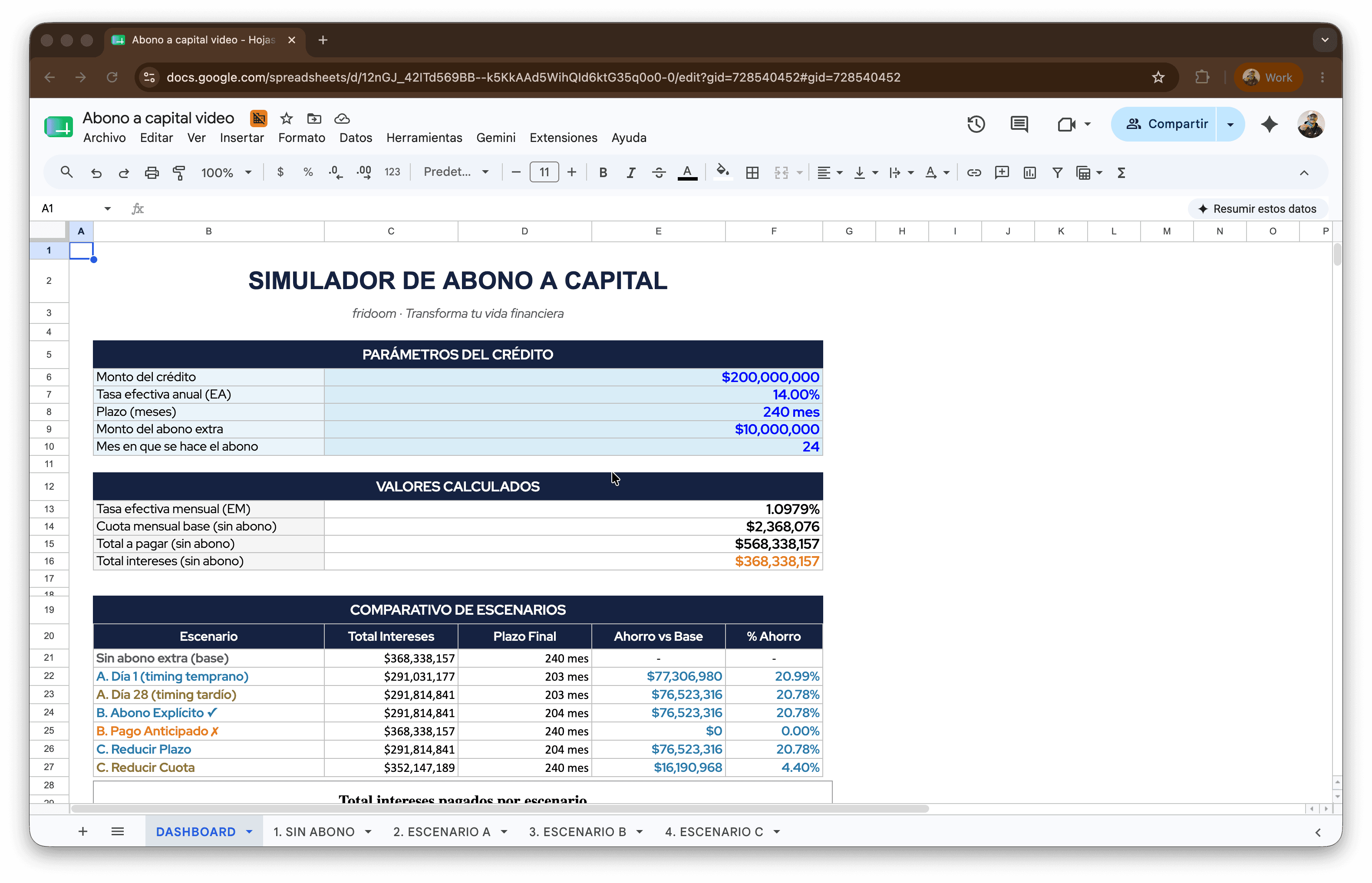Insert link with chain icon
The width and height of the screenshot is (1372, 883).
974,173
